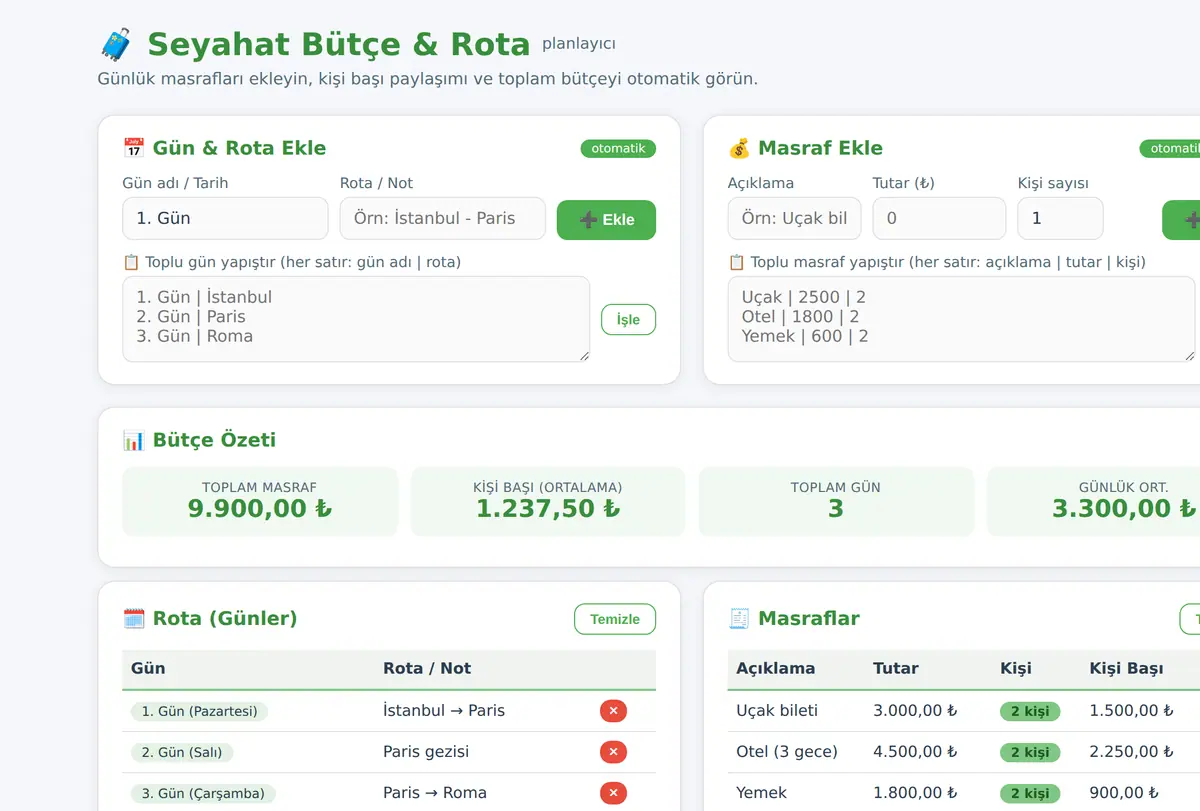Click the 2. Gün (Salı) day tag
Viewport: 1200px width, 811px height.
click(181, 752)
